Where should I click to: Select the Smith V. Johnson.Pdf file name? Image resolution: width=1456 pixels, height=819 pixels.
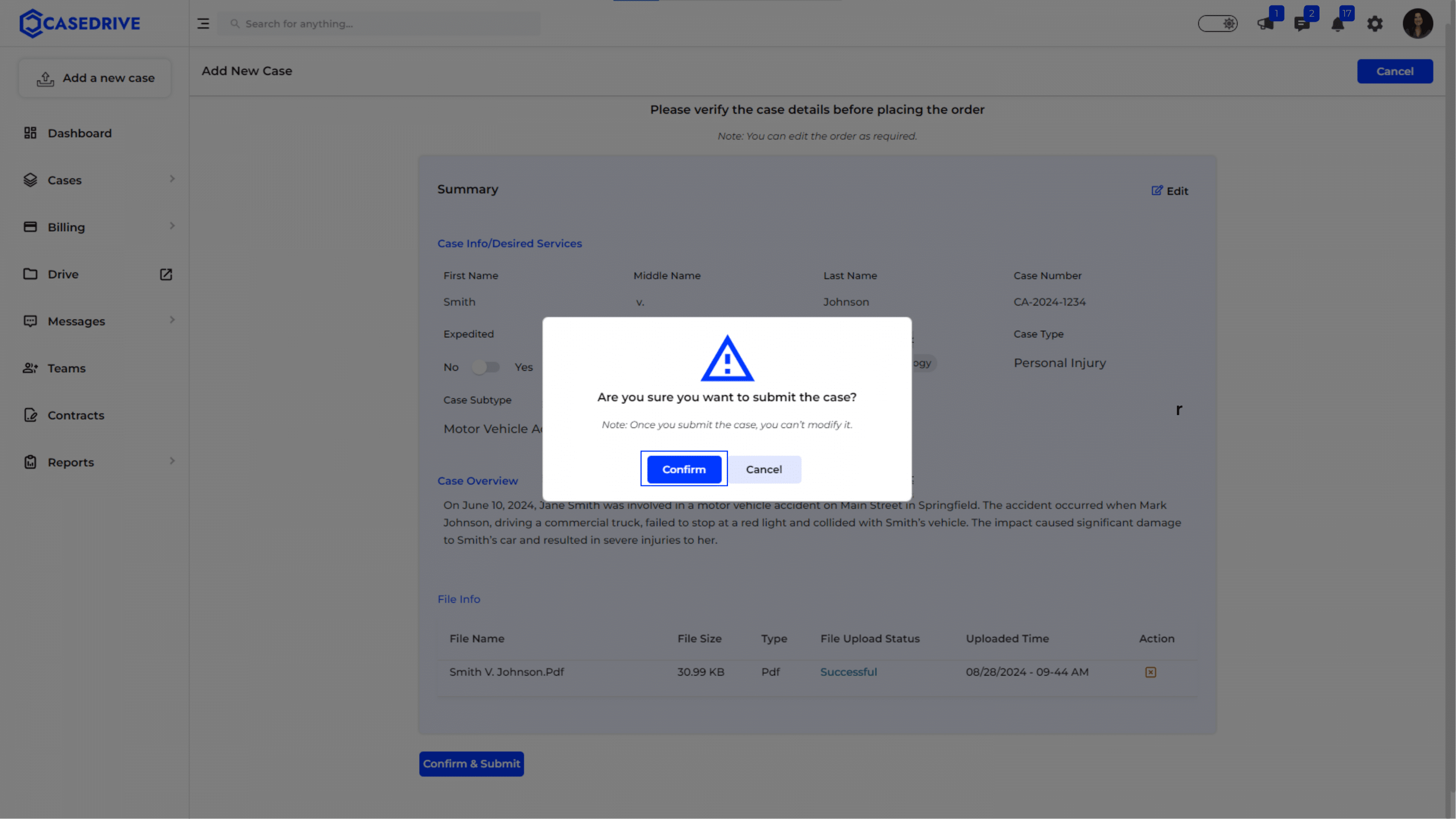click(x=507, y=672)
